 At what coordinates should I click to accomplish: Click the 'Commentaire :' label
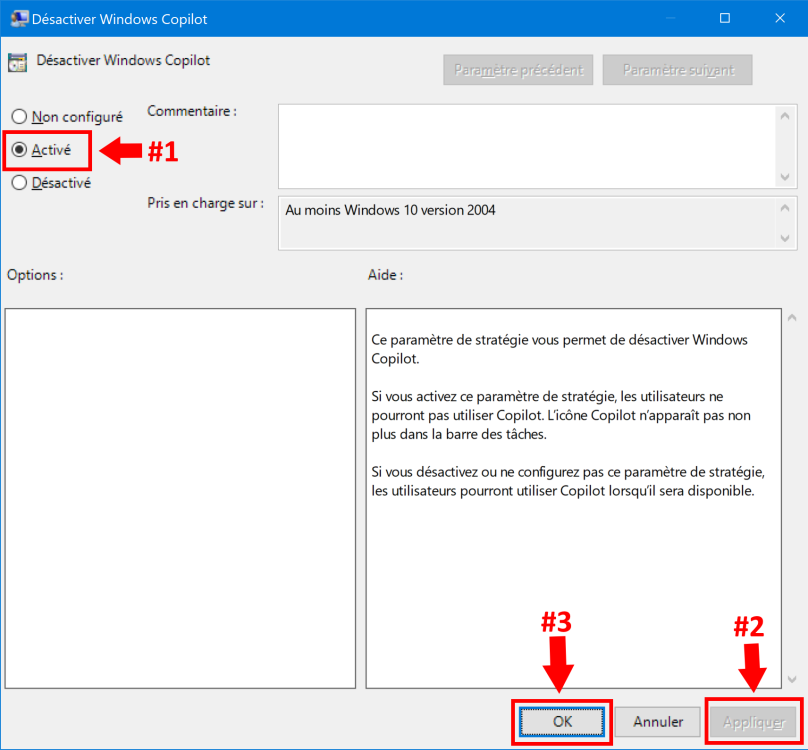(192, 111)
